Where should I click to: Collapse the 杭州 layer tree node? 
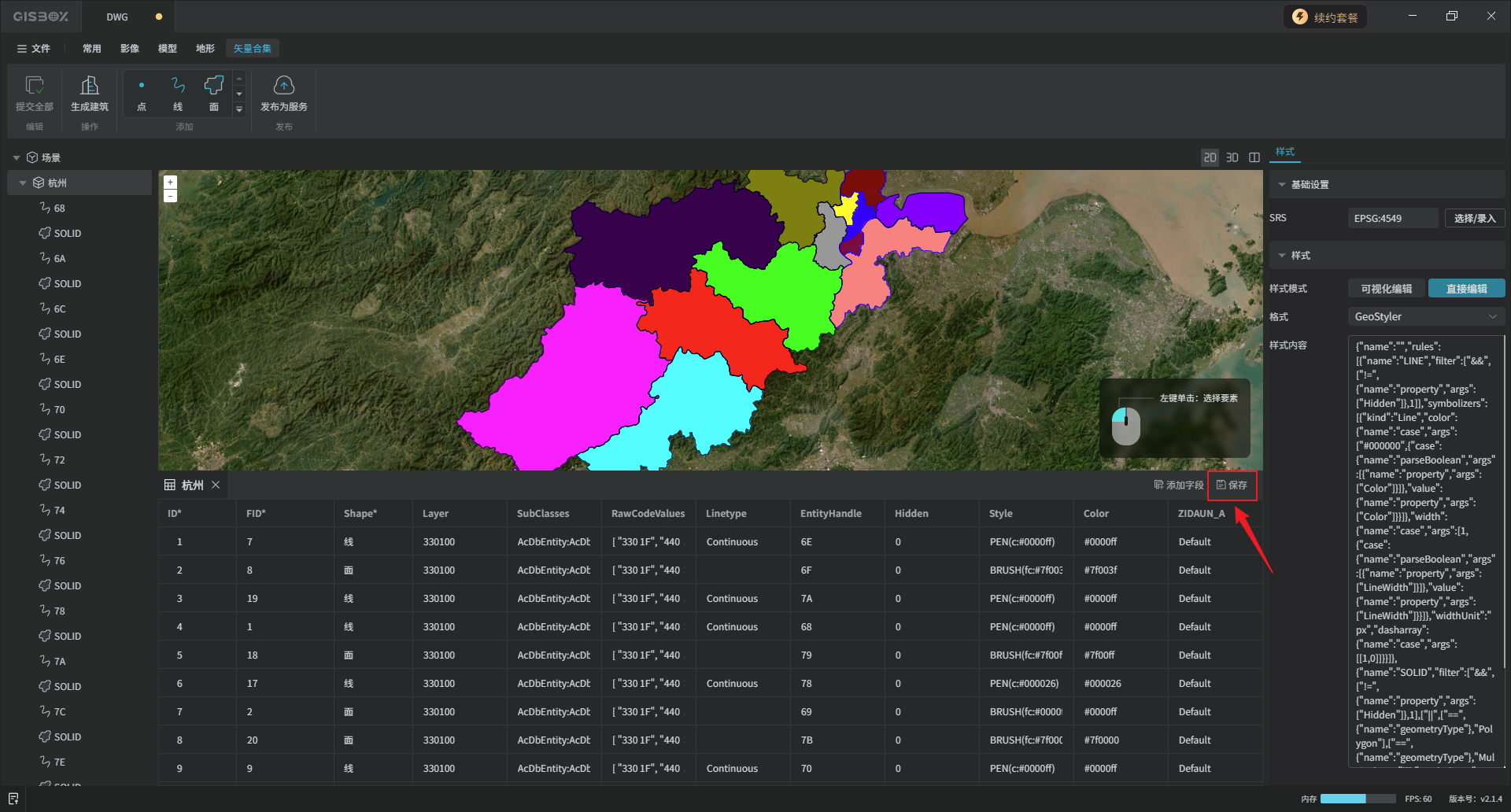[23, 183]
